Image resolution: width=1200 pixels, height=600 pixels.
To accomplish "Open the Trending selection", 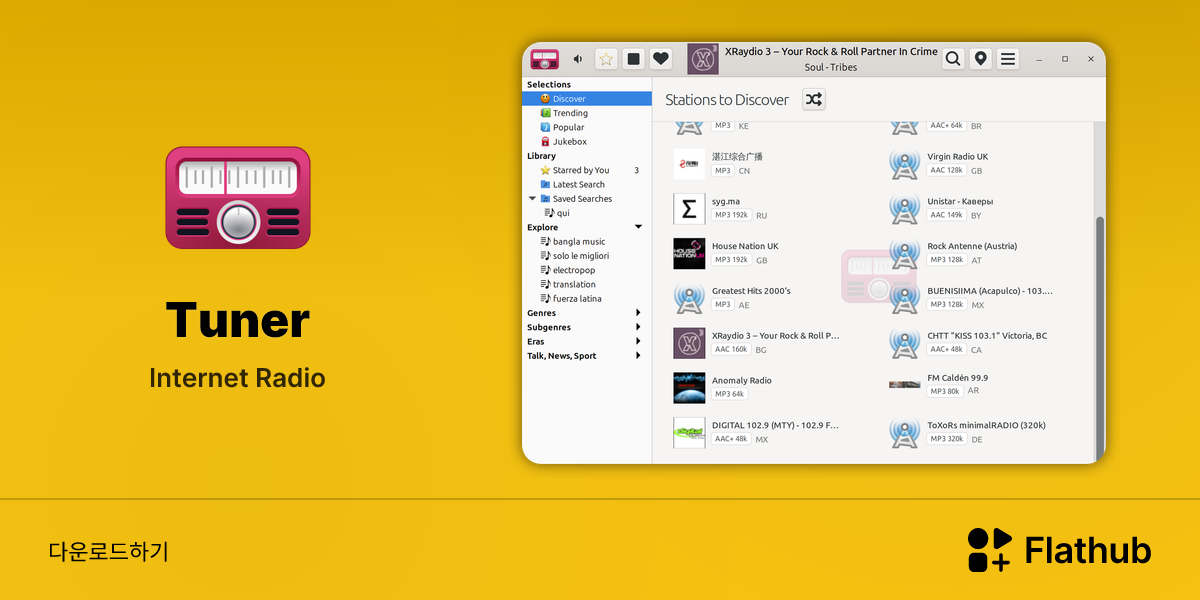I will [x=587, y=113].
